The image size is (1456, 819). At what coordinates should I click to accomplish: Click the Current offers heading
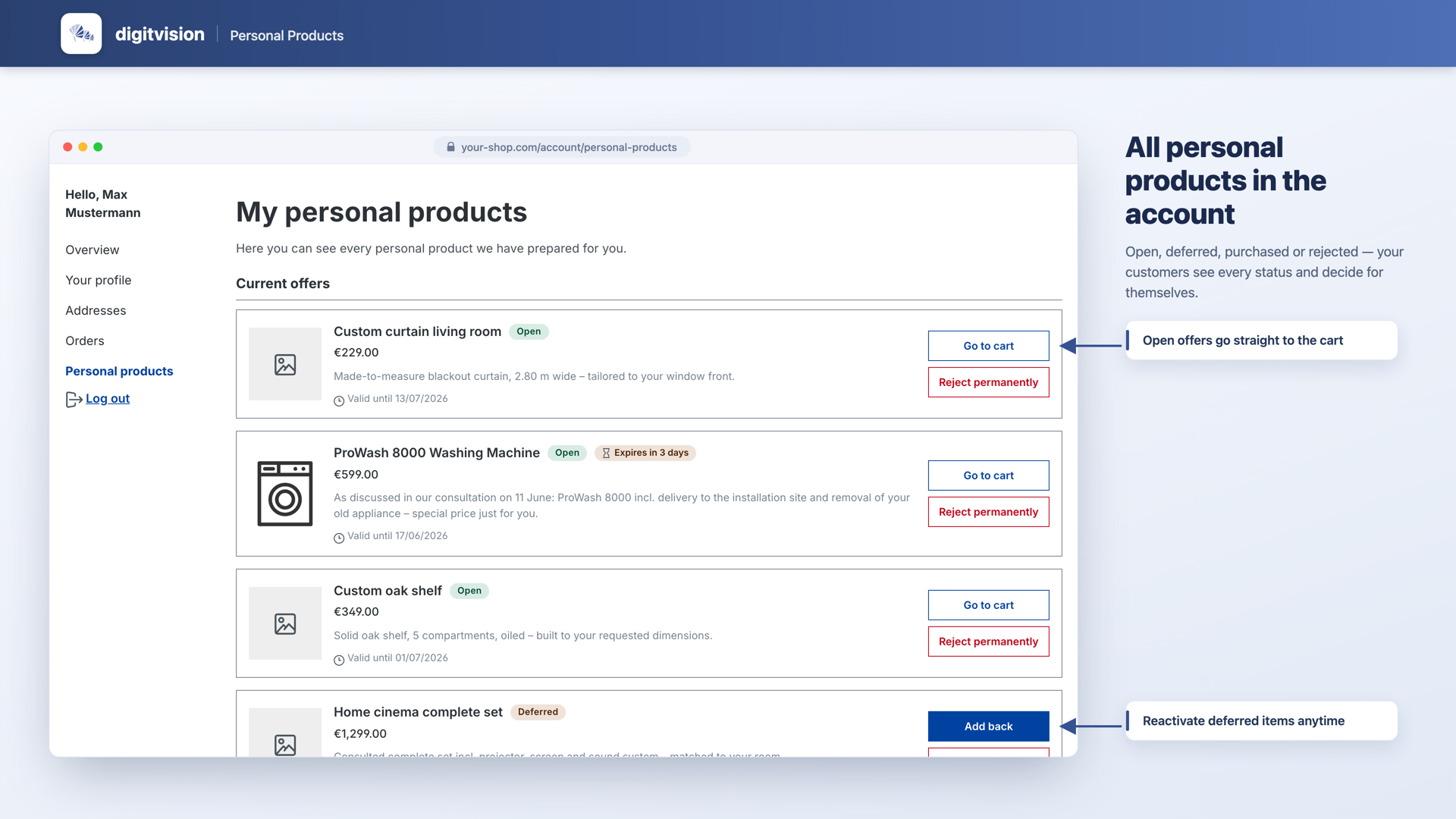(283, 284)
